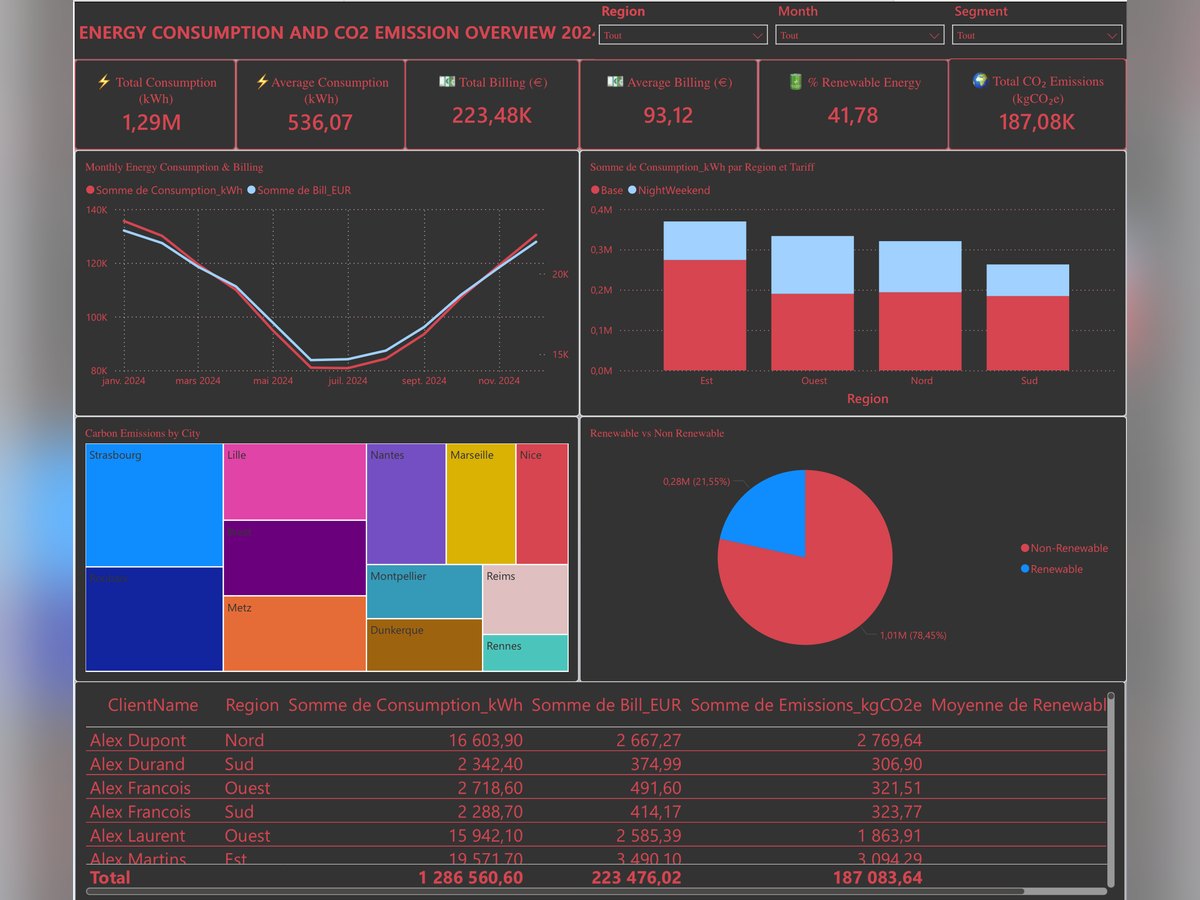
Task: Select the battery icon on % Renewable Energy card
Action: tap(796, 82)
